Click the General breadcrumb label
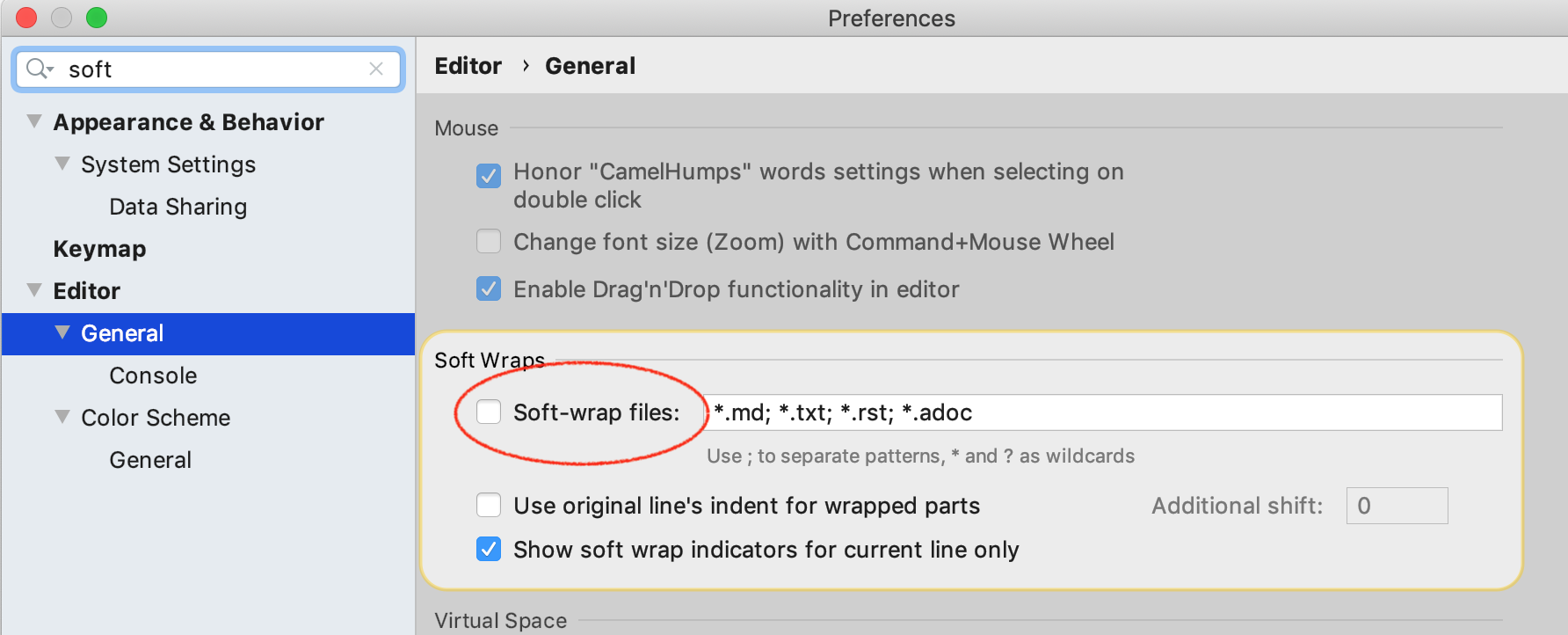Viewport: 1568px width, 635px height. pyautogui.click(x=590, y=65)
